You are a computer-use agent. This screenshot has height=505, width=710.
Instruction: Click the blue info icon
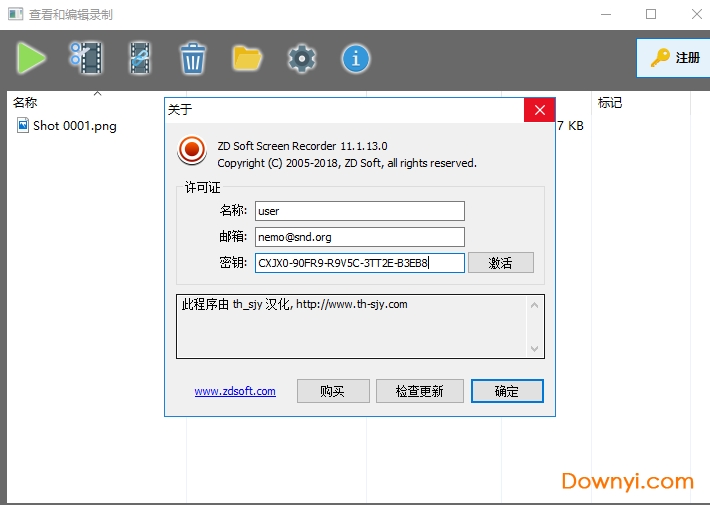355,58
